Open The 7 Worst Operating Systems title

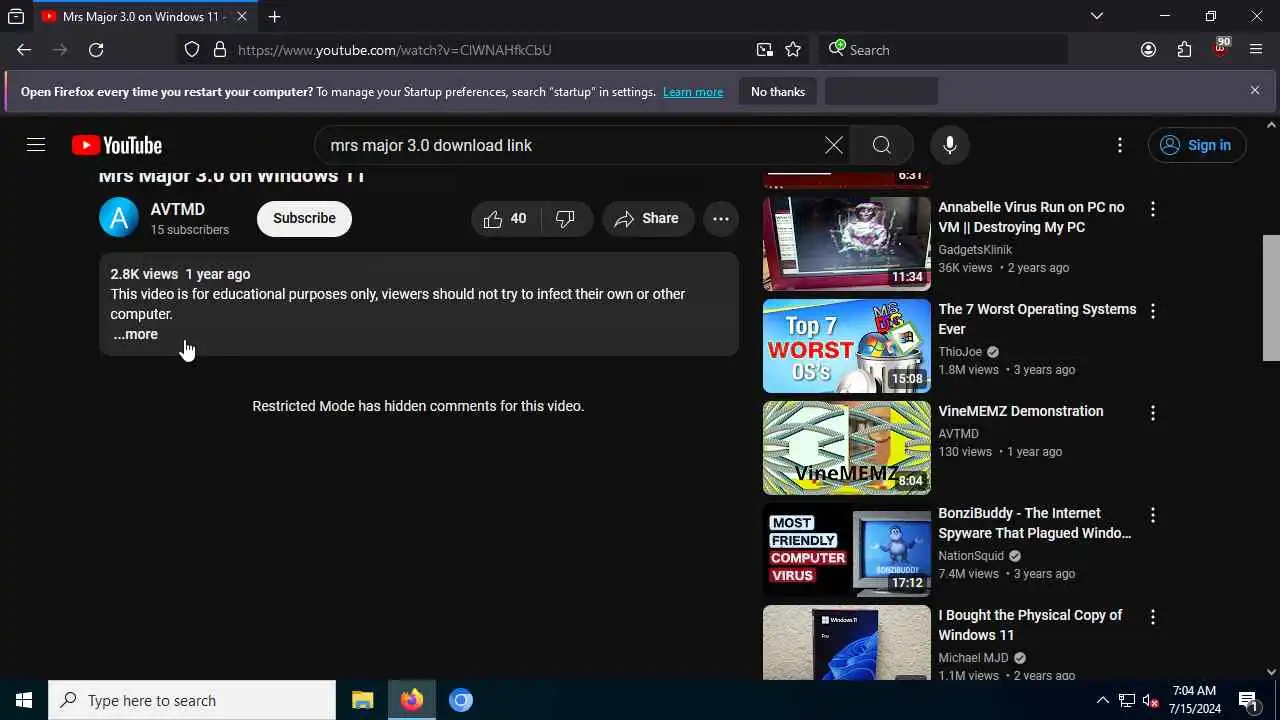click(1037, 319)
